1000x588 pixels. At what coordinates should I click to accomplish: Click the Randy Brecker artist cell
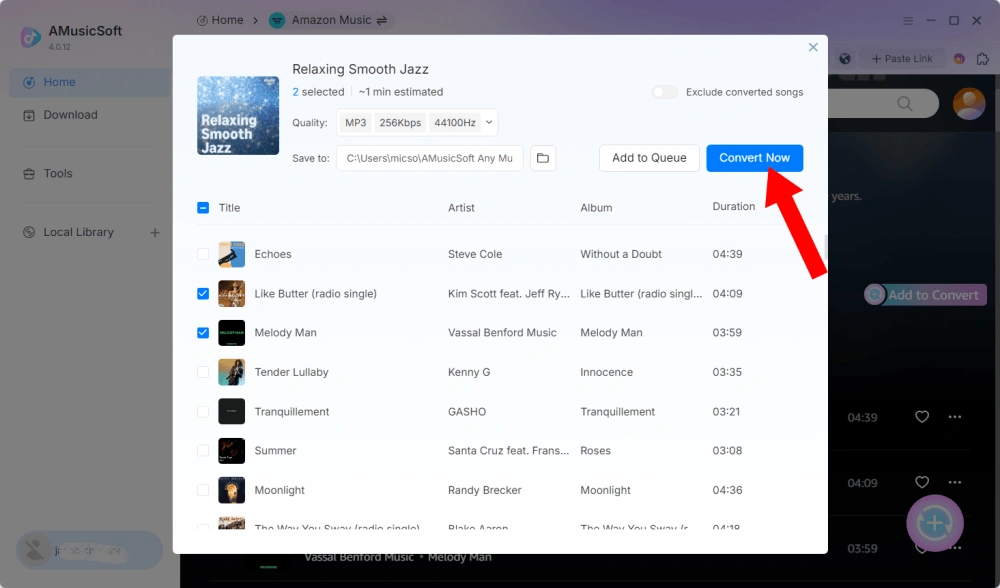click(x=484, y=490)
